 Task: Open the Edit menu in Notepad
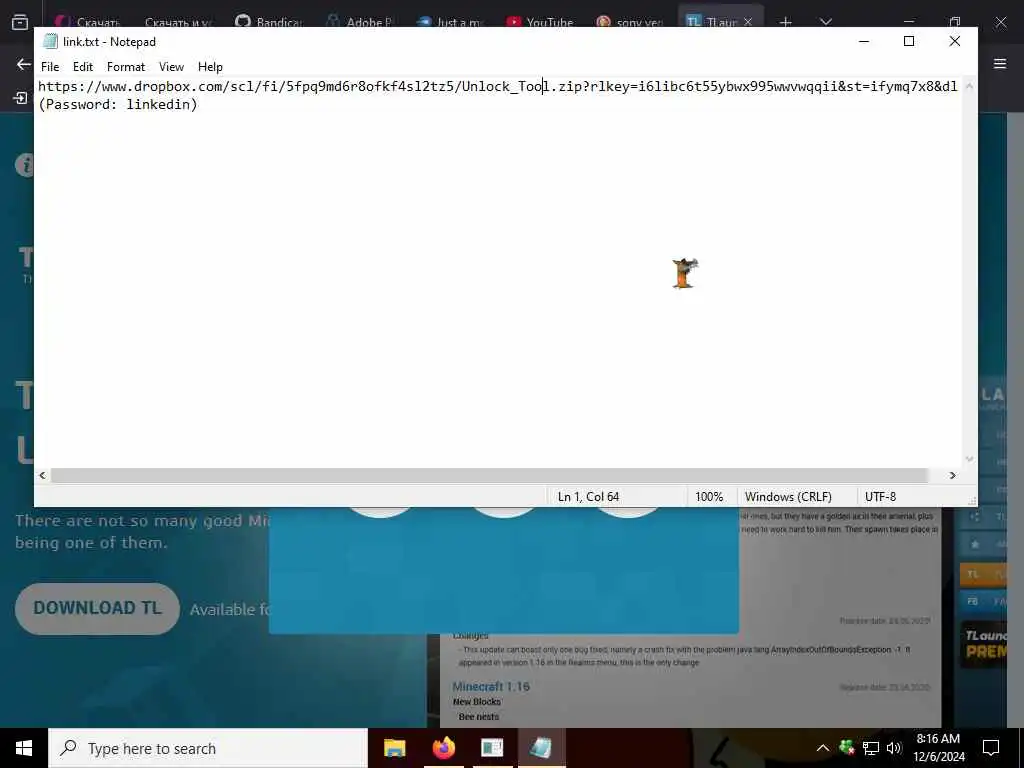pos(83,67)
